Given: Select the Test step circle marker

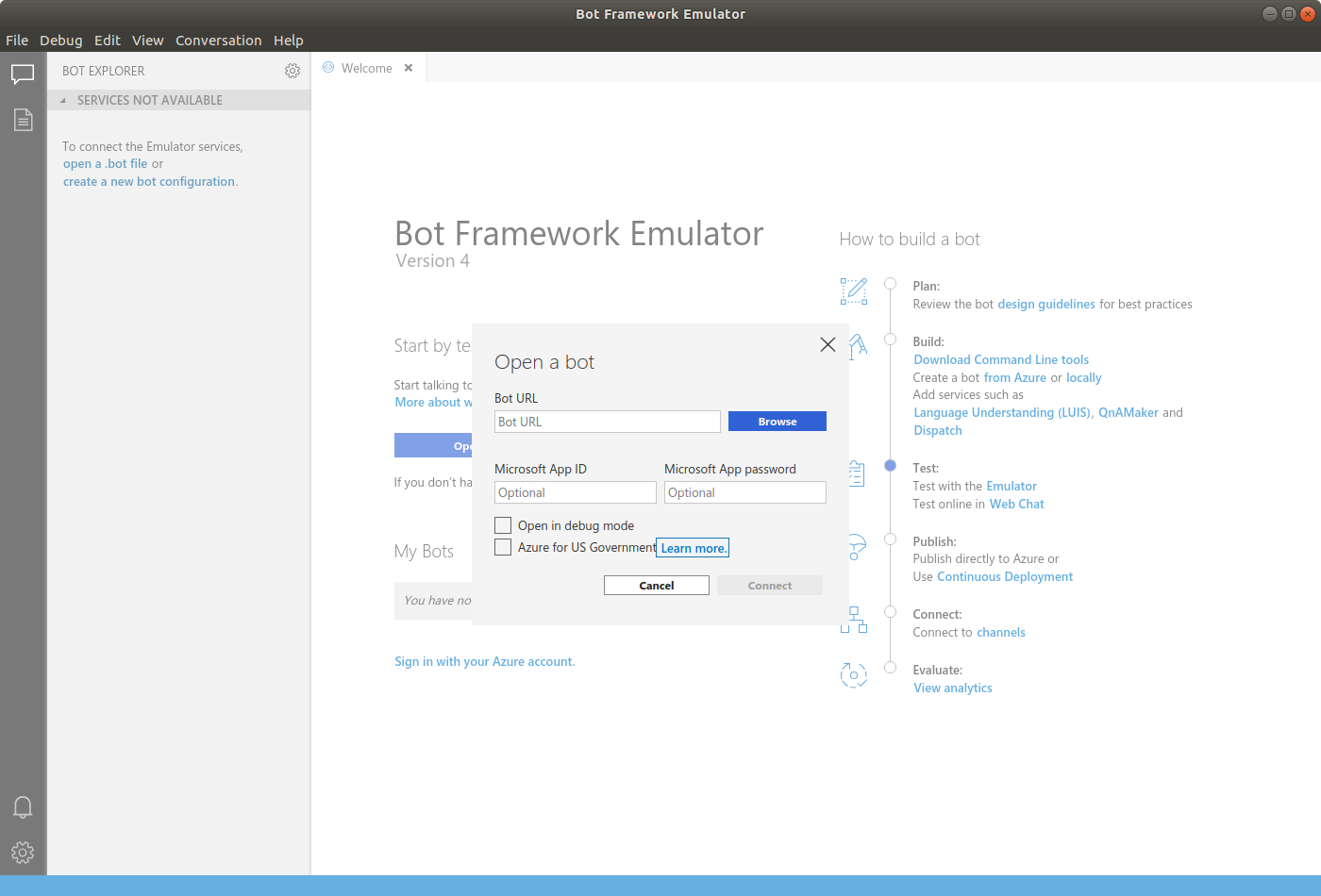Looking at the screenshot, I should coord(890,465).
